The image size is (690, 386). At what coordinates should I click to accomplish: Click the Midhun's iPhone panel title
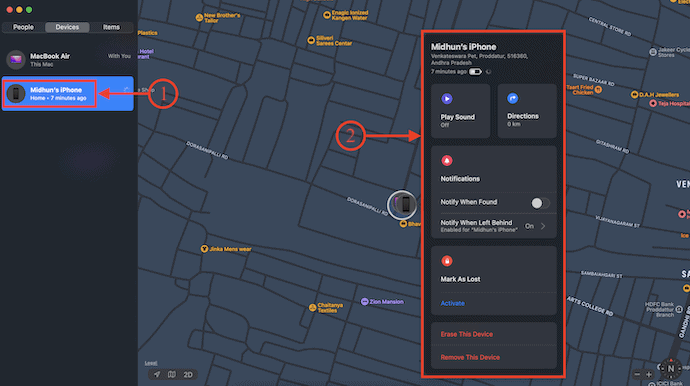pyautogui.click(x=463, y=47)
